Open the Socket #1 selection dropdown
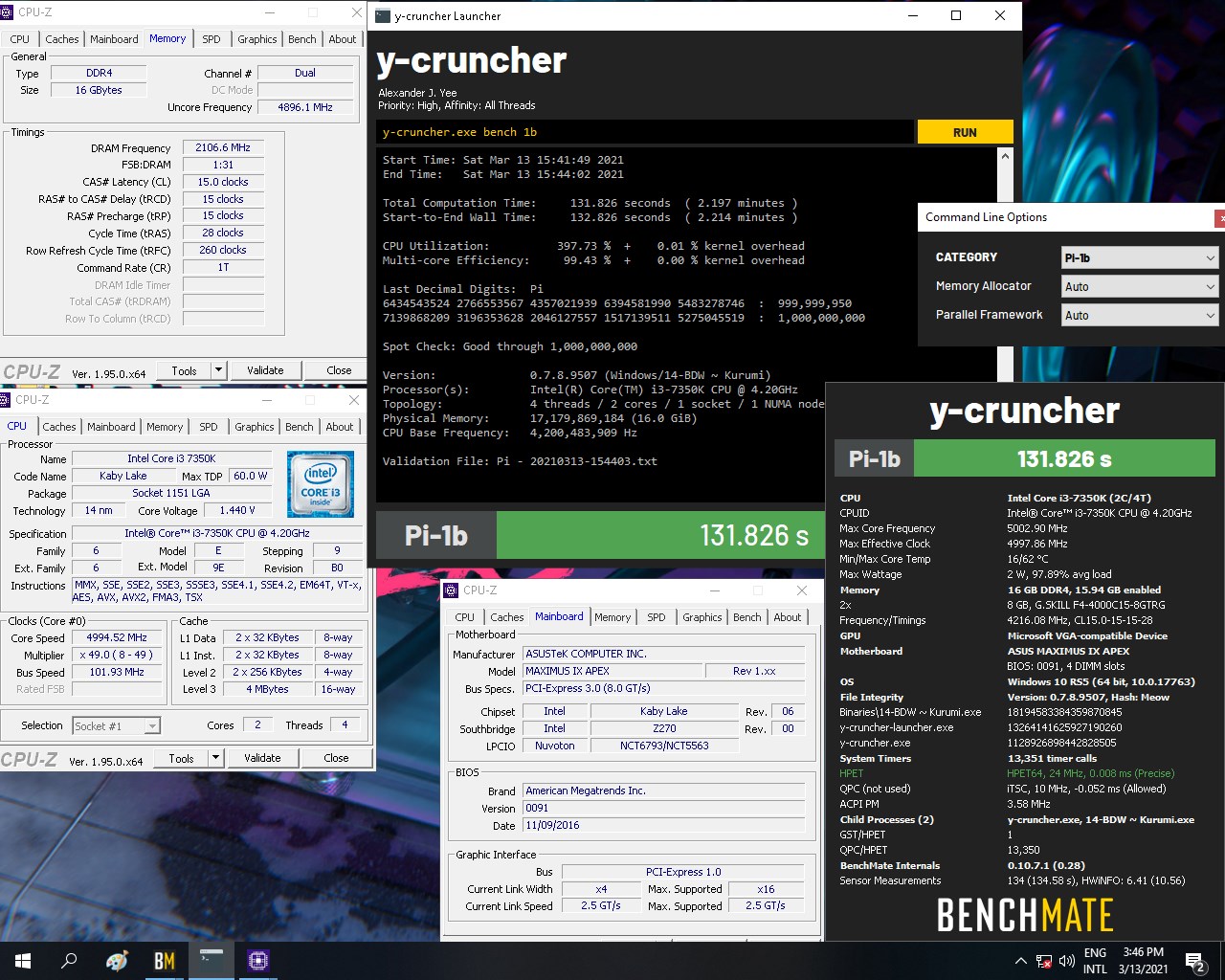This screenshot has height=980, width=1225. click(x=117, y=726)
